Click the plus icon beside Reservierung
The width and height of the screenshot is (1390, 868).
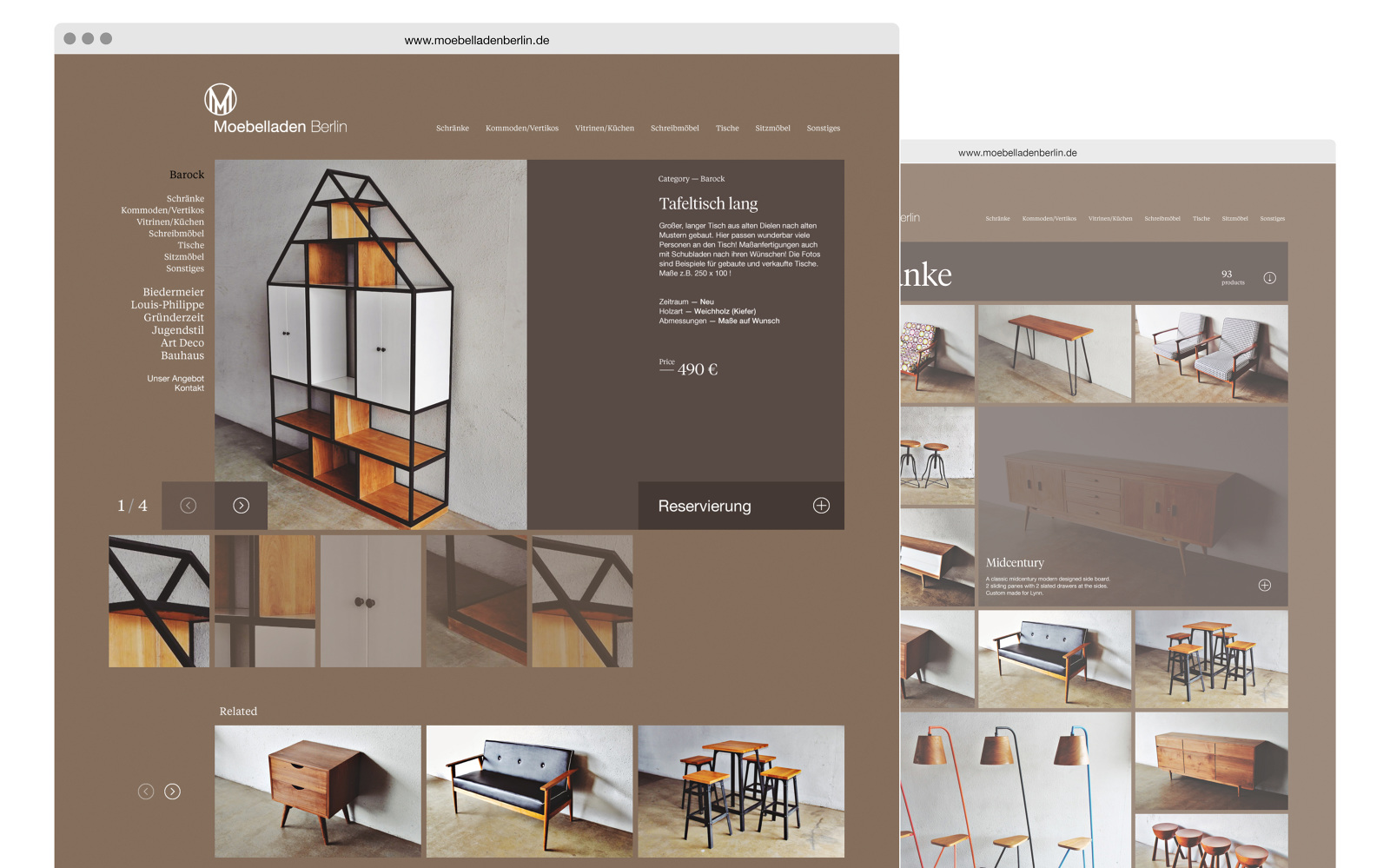[x=821, y=506]
